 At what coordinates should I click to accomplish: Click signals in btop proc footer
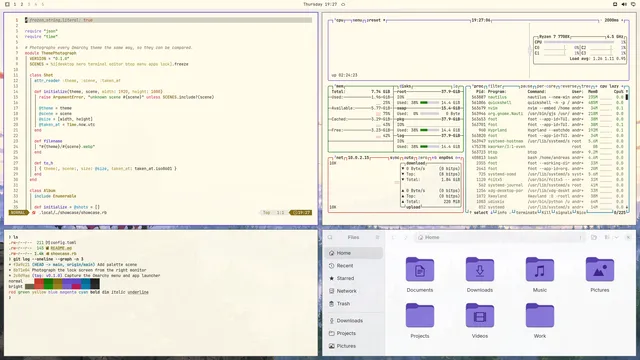(564, 213)
